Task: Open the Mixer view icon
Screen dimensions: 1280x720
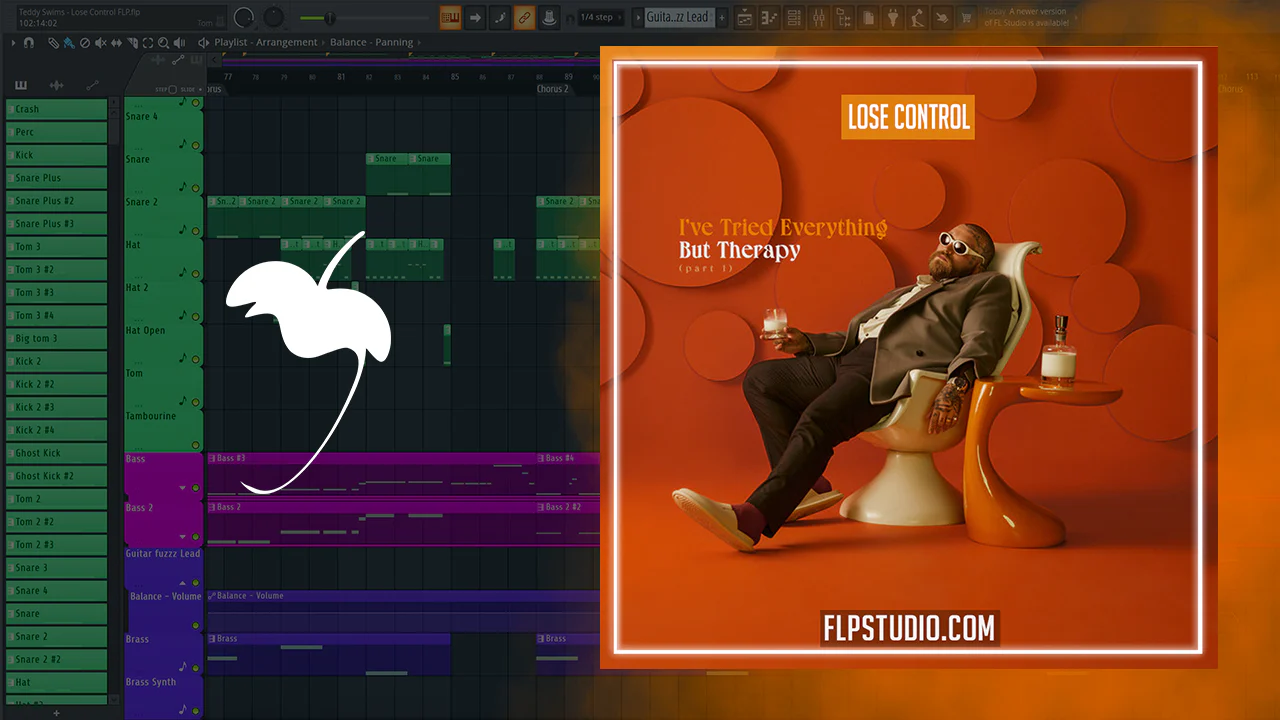Action: [x=819, y=17]
